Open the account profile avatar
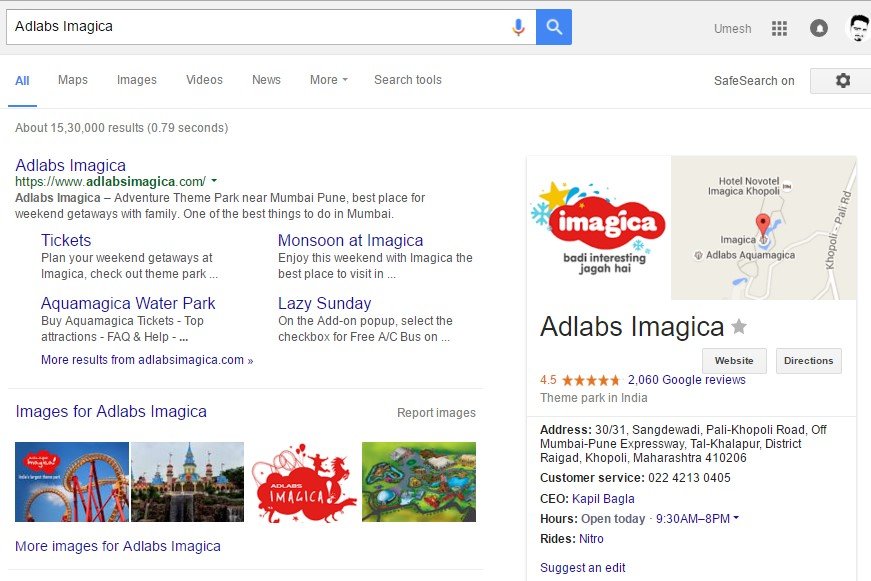The width and height of the screenshot is (871, 581). point(860,28)
